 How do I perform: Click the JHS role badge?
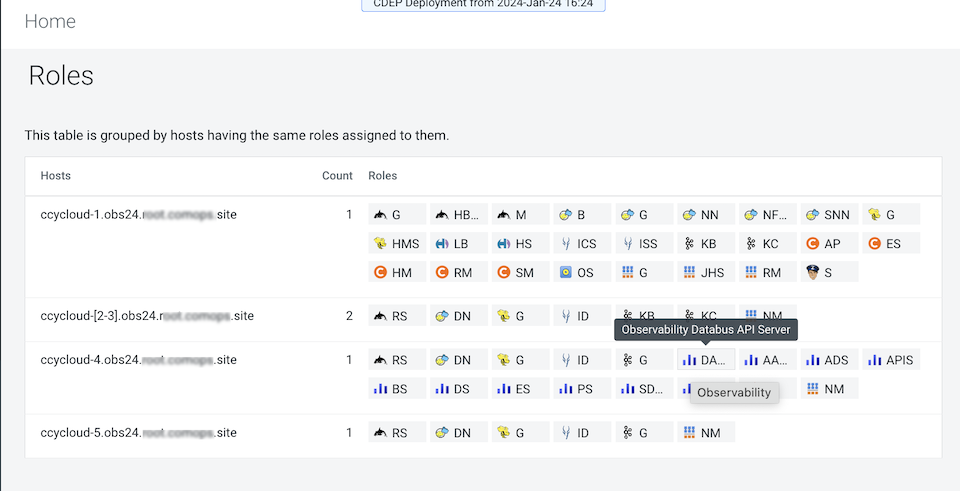click(x=705, y=272)
